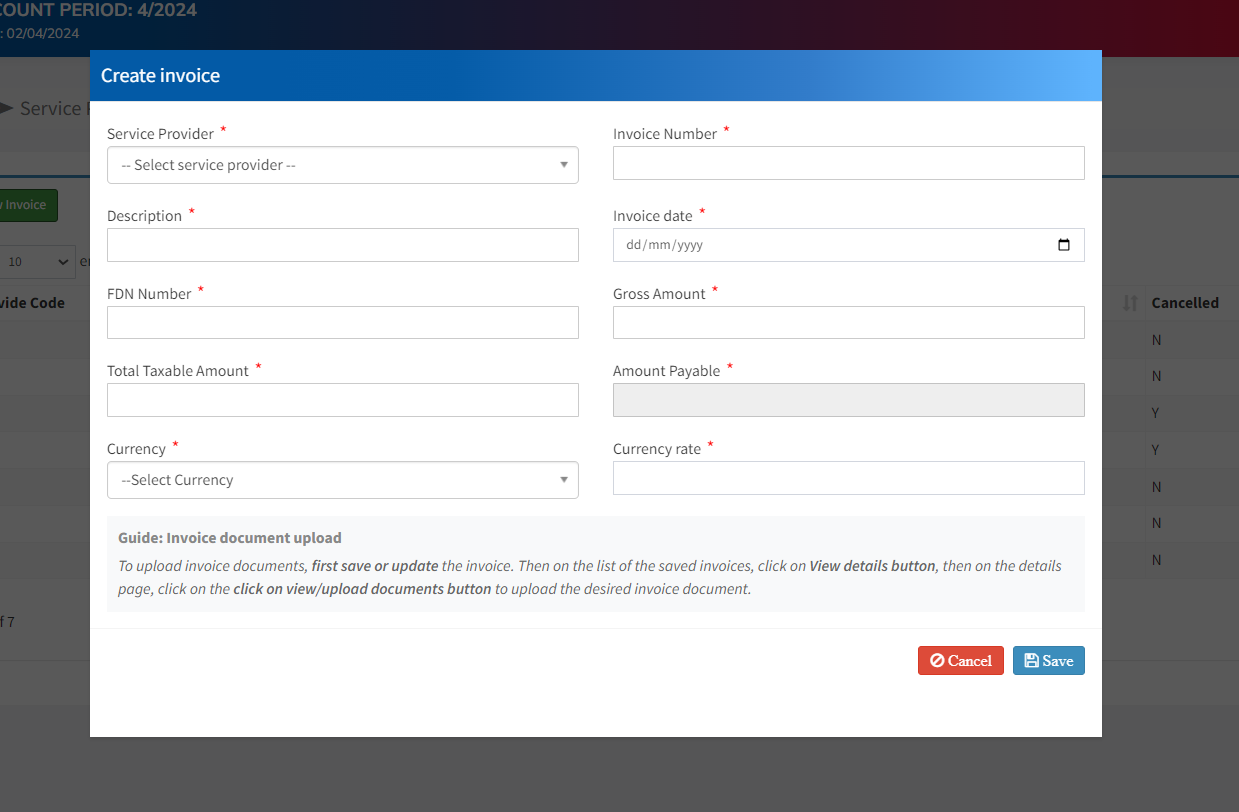Click the greyed Amount Payable field
Screen dimensions: 1239x812
pos(848,400)
